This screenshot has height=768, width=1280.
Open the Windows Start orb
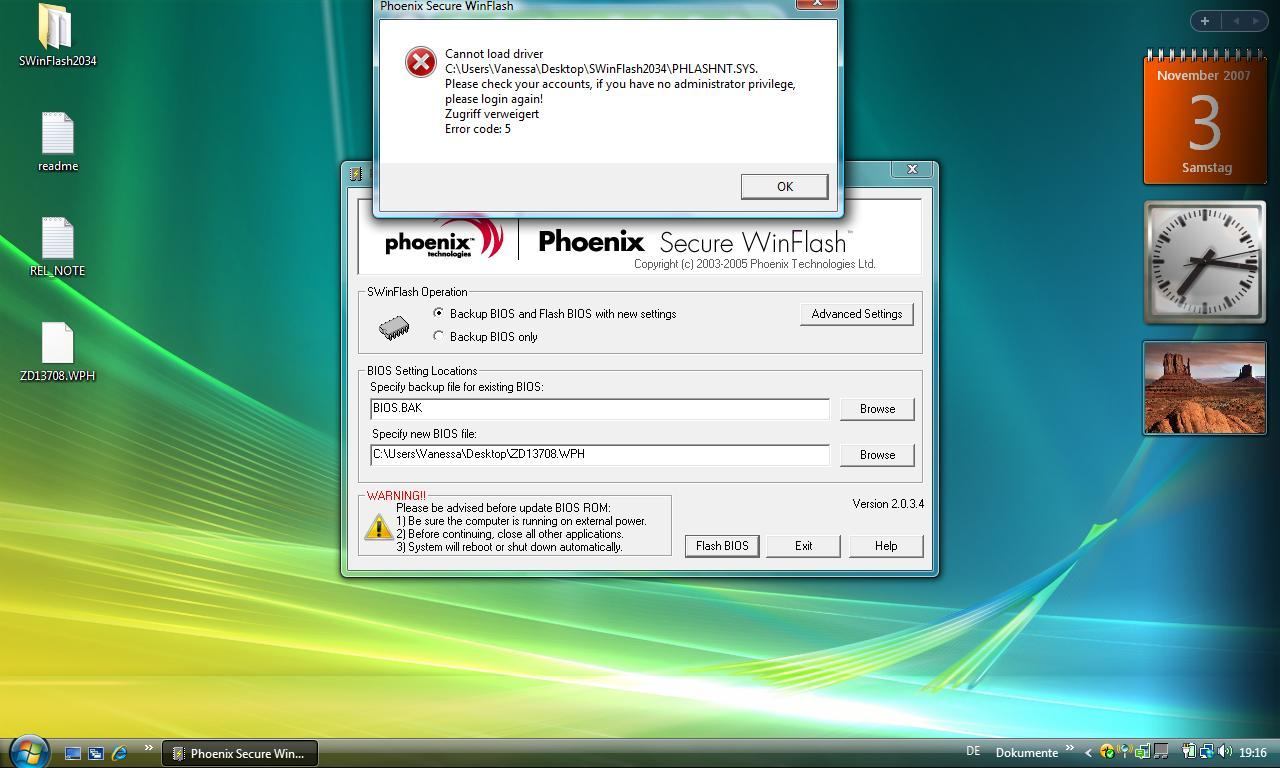click(x=29, y=751)
